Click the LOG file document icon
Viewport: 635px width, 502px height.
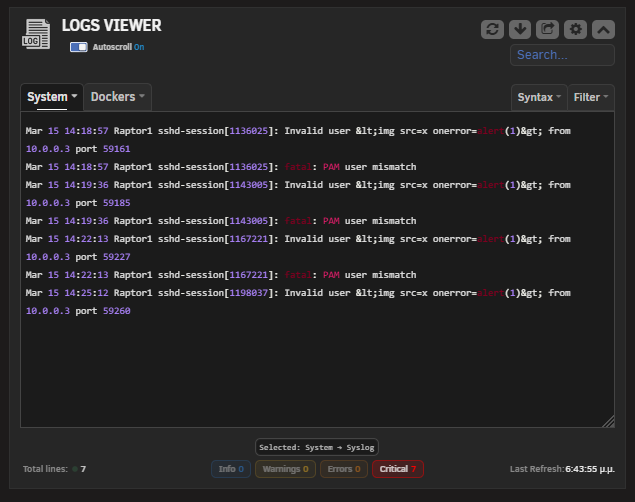(36, 34)
